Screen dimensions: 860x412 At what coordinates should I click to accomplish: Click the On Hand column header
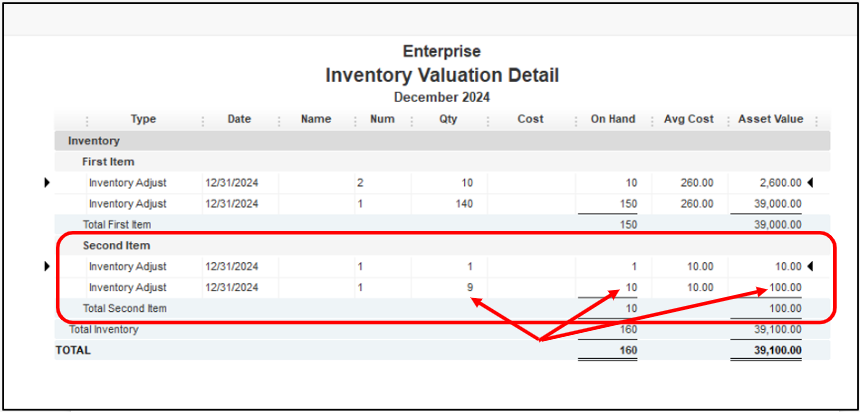point(612,119)
